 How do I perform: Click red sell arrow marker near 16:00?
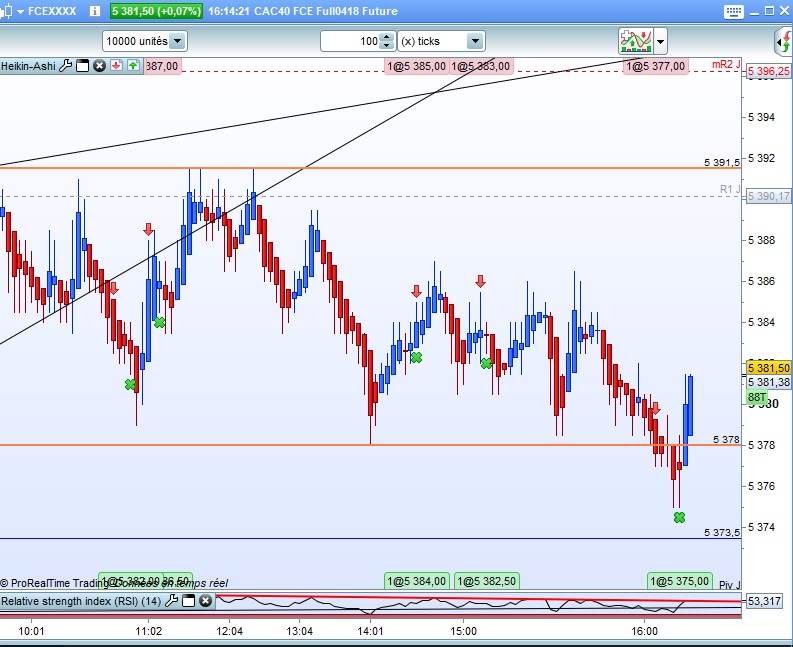click(x=656, y=409)
